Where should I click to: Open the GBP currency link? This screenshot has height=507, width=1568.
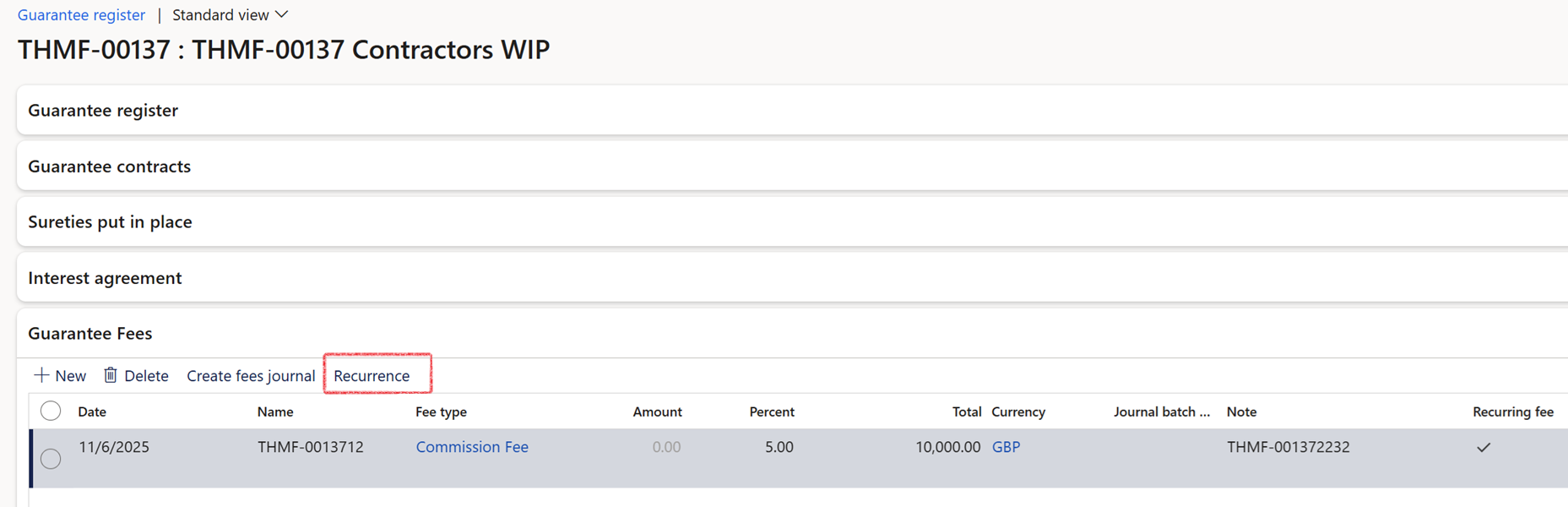(1006, 447)
